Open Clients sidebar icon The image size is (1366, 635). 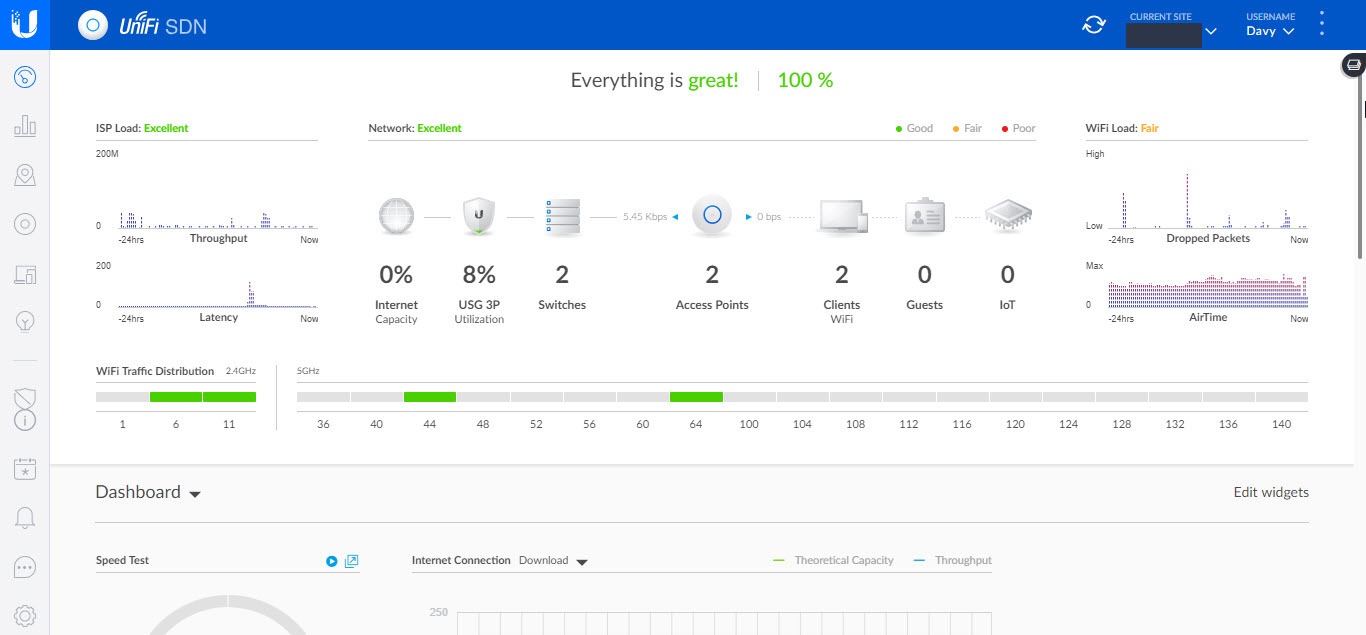(25, 275)
